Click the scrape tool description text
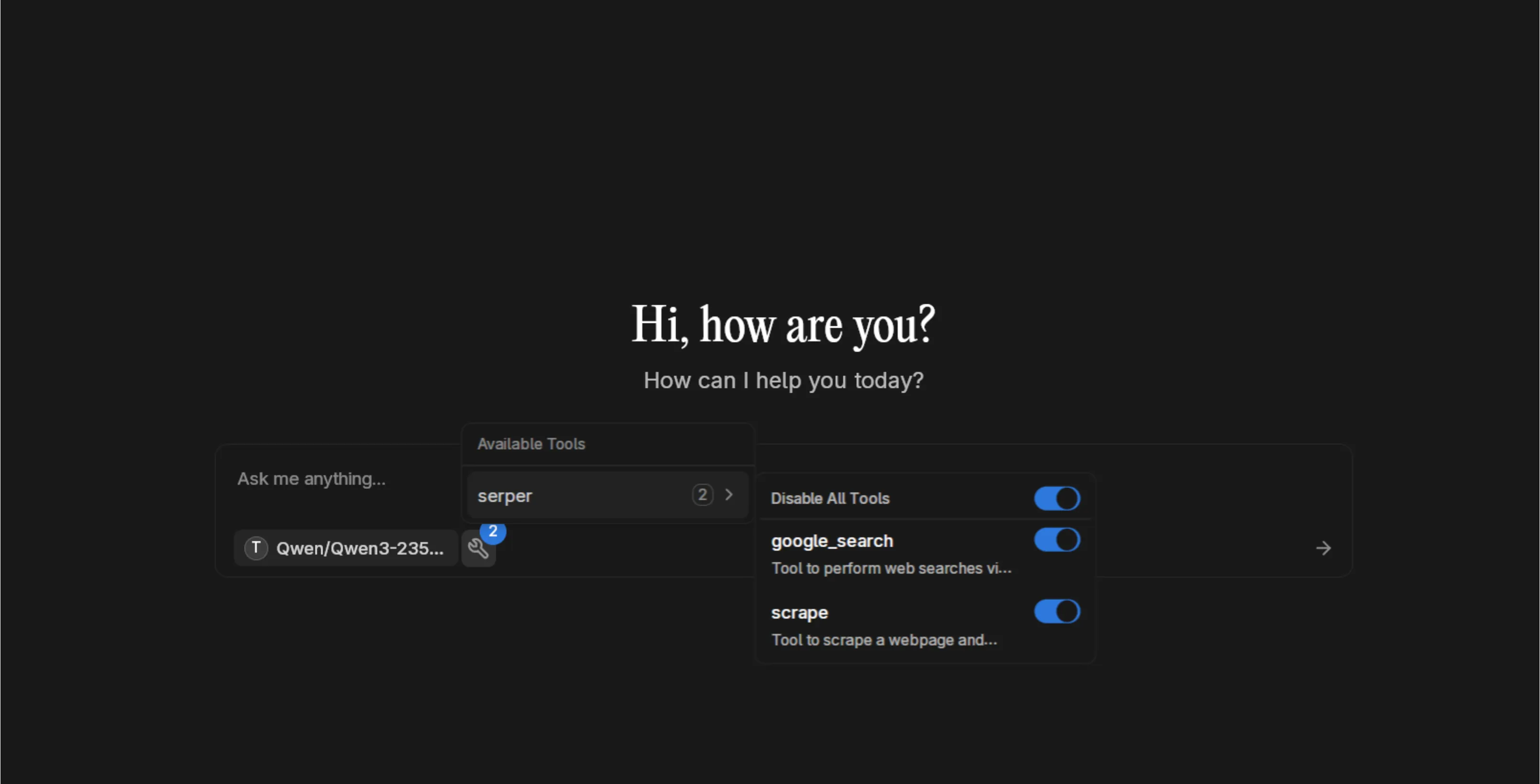The height and width of the screenshot is (784, 1540). click(883, 640)
